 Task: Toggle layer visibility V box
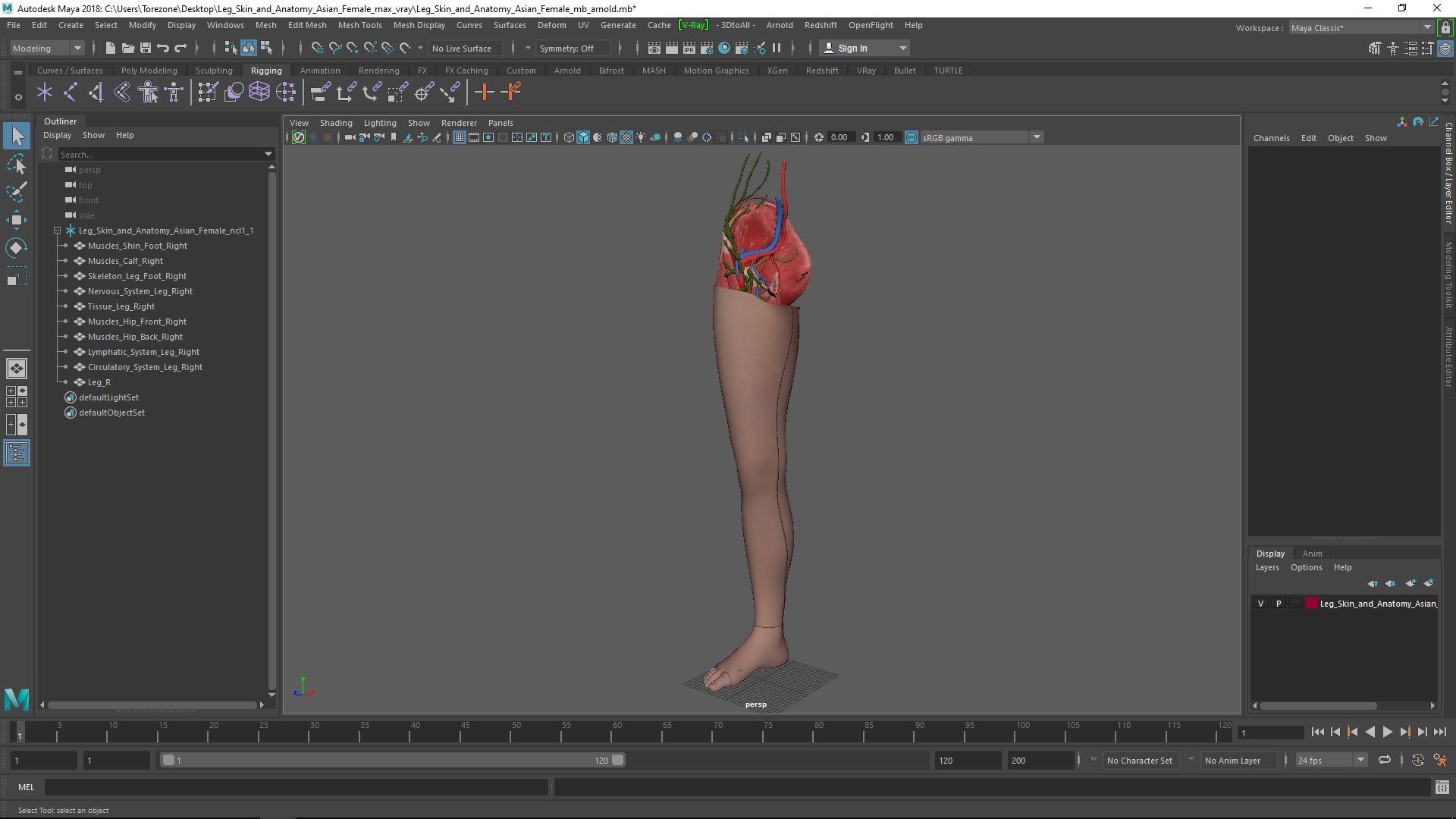[x=1261, y=604]
